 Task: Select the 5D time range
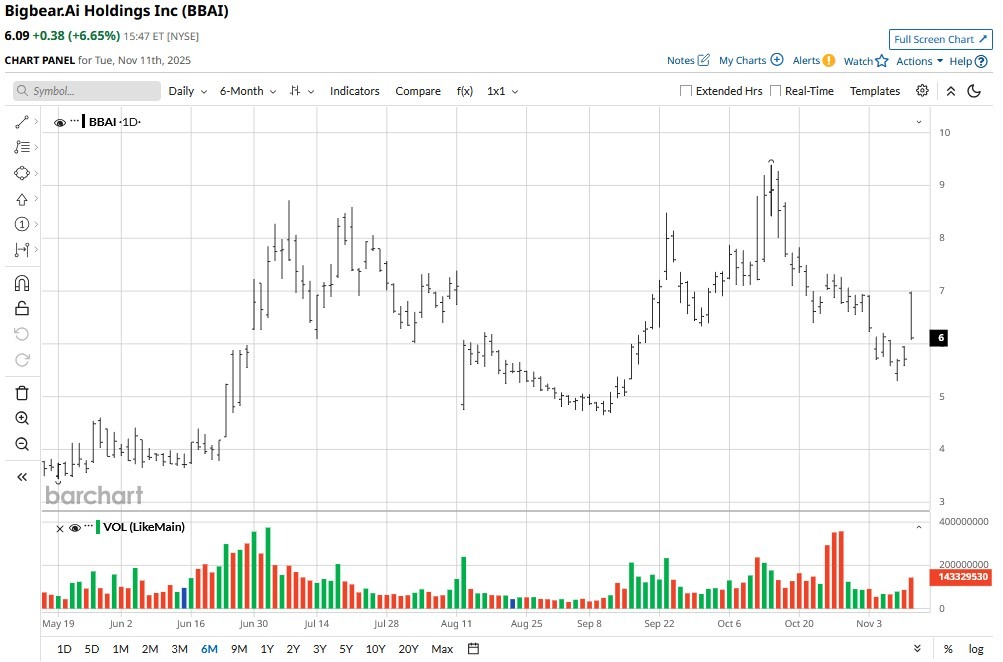92,649
